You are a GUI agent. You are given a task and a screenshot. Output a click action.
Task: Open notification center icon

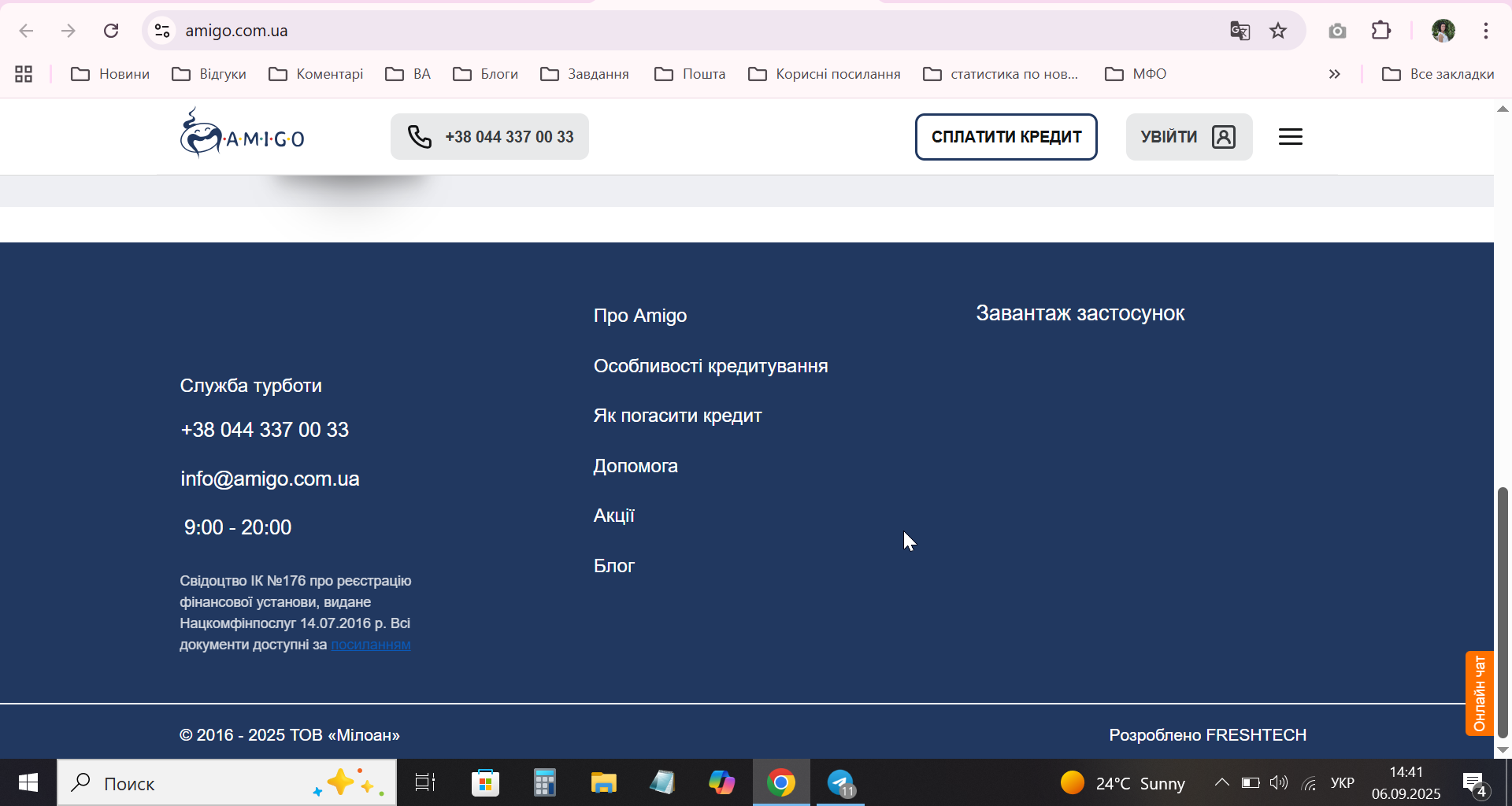click(x=1474, y=784)
